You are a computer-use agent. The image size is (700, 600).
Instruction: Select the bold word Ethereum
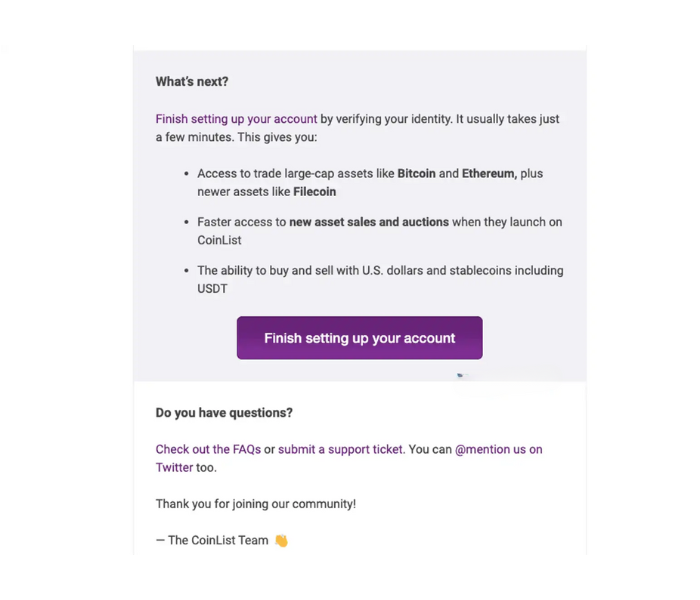pos(489,173)
